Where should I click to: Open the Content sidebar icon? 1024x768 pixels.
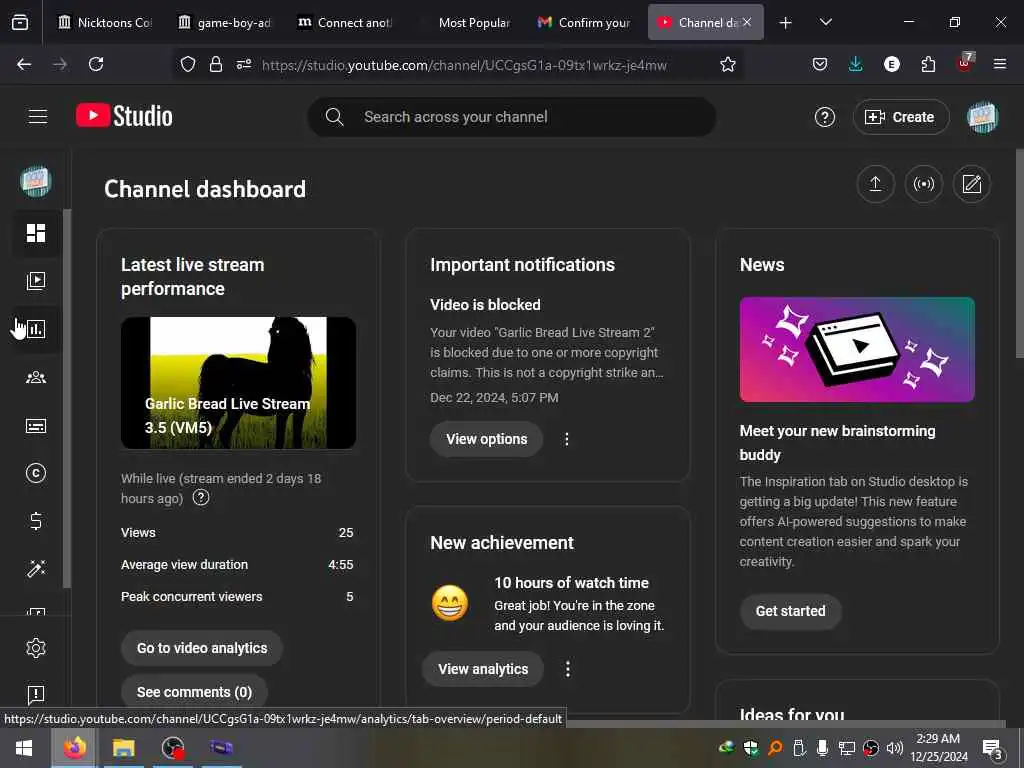coord(36,281)
